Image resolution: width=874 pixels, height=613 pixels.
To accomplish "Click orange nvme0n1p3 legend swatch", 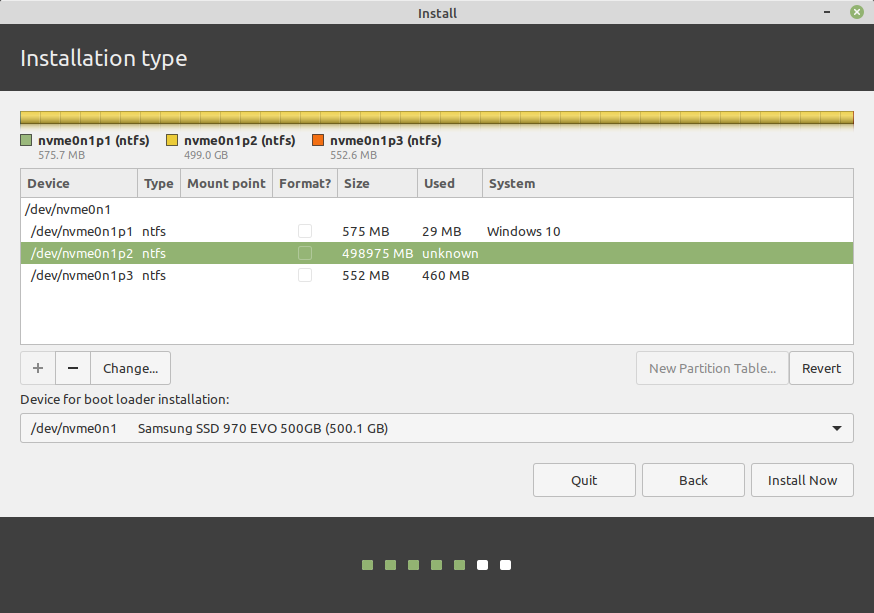I will (318, 140).
